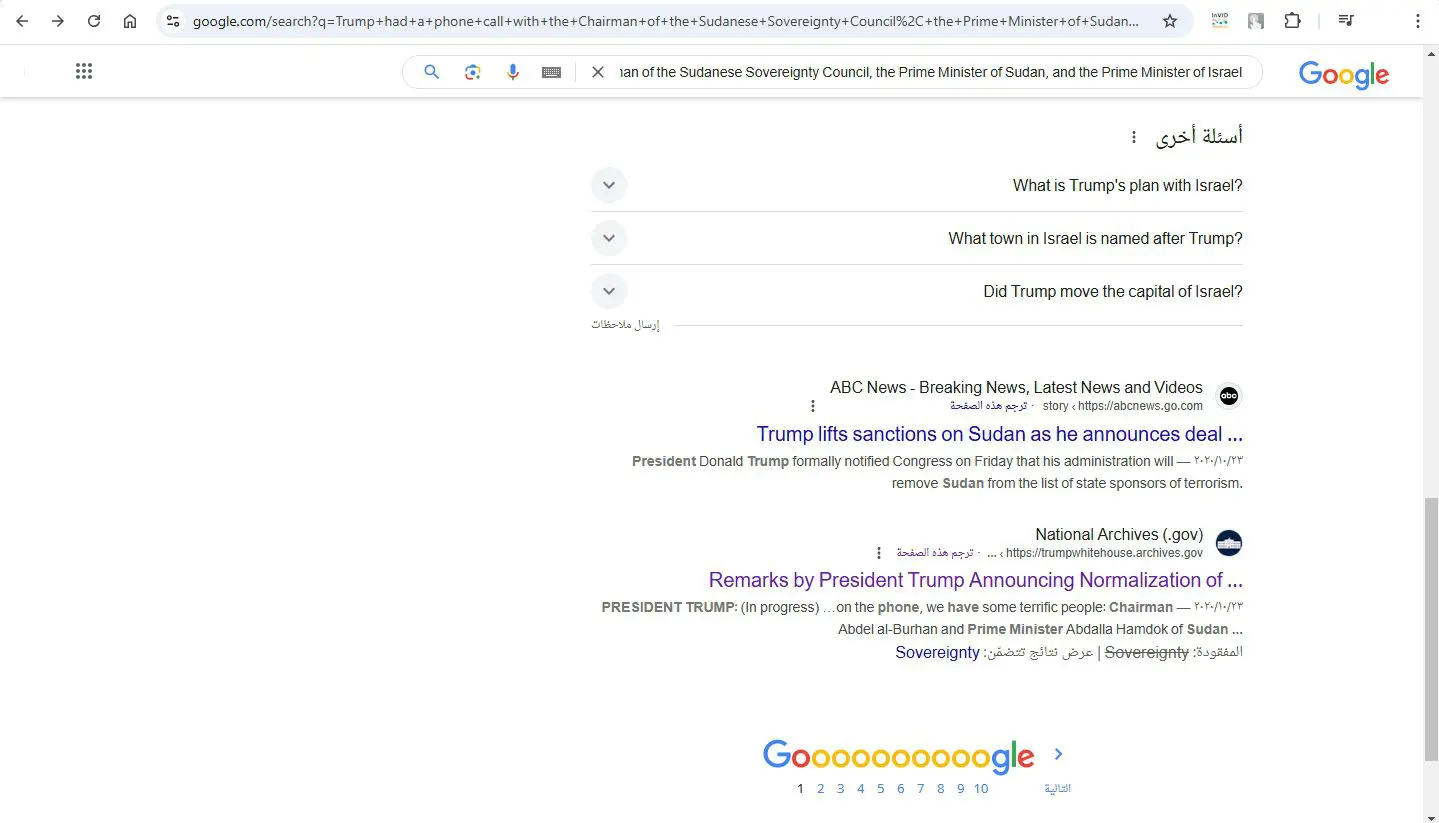Go to results page 3
The height and width of the screenshot is (823, 1439).
tap(840, 789)
